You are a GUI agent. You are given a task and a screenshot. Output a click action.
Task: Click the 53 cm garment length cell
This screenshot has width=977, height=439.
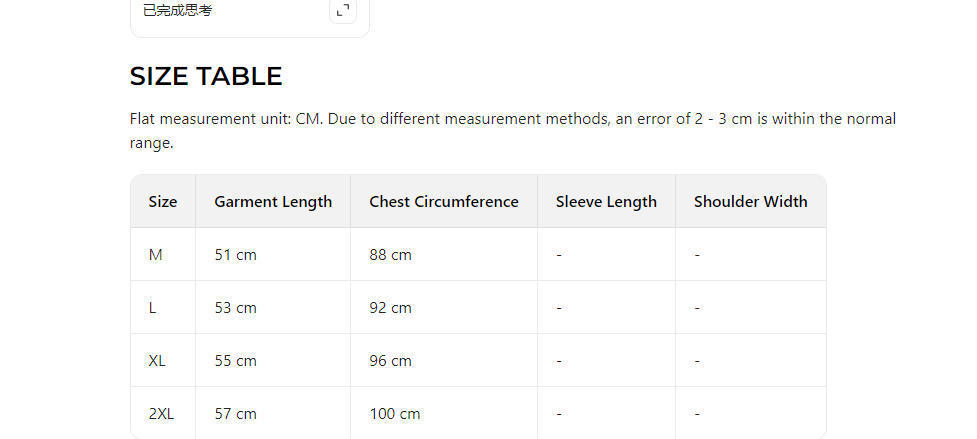pyautogui.click(x=236, y=308)
